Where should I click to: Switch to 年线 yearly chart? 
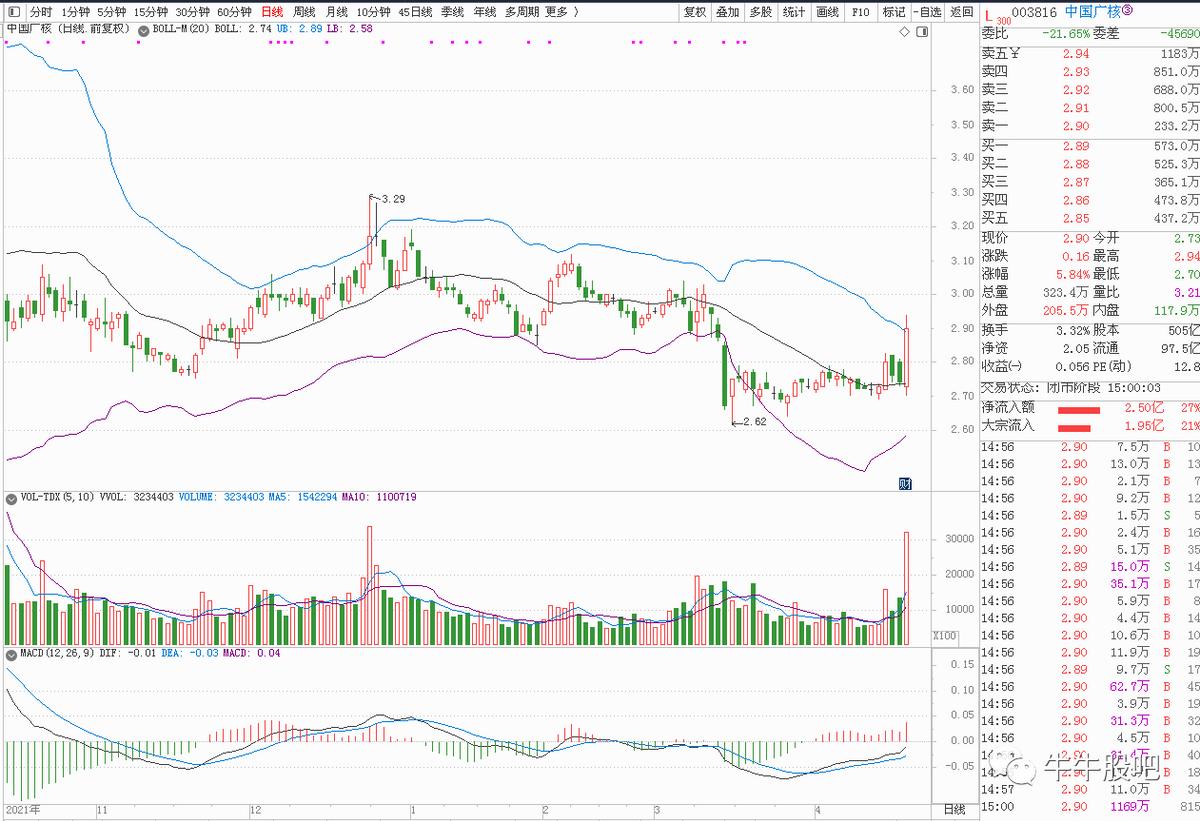click(x=485, y=12)
